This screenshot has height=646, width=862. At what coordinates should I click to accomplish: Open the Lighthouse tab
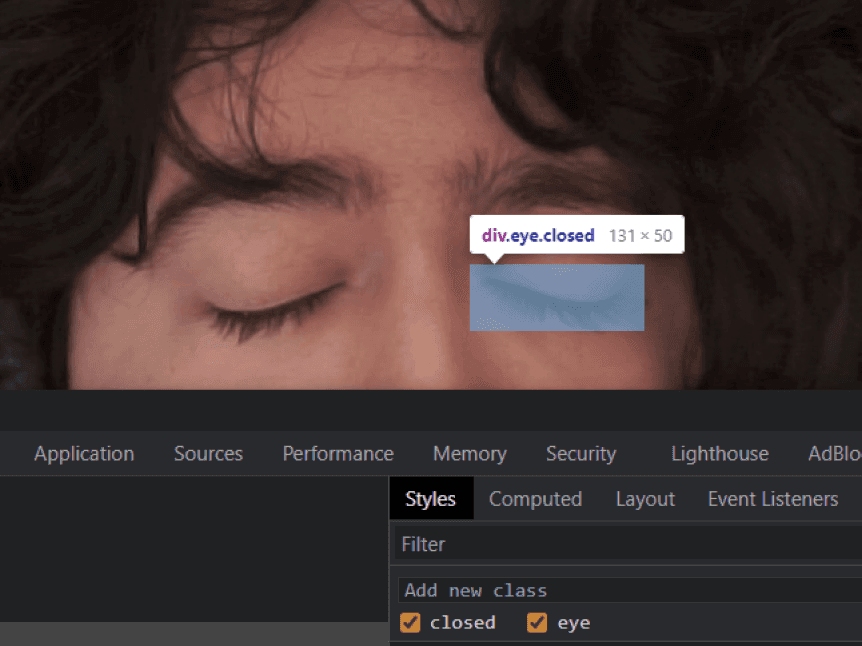[719, 454]
